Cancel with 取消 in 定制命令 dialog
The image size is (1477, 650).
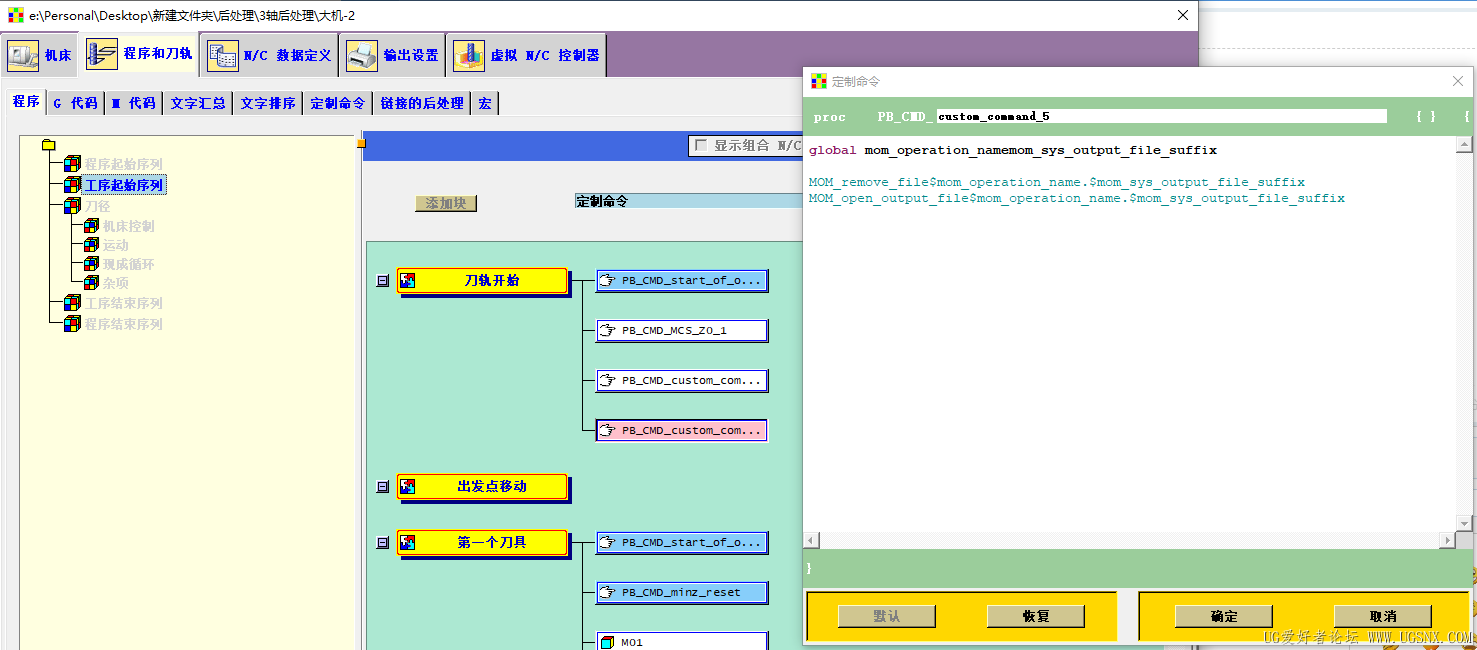coord(1382,616)
